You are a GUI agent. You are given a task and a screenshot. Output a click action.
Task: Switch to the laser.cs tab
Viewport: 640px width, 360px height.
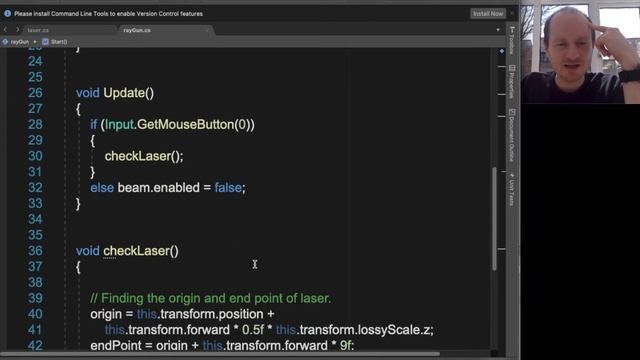[38, 30]
